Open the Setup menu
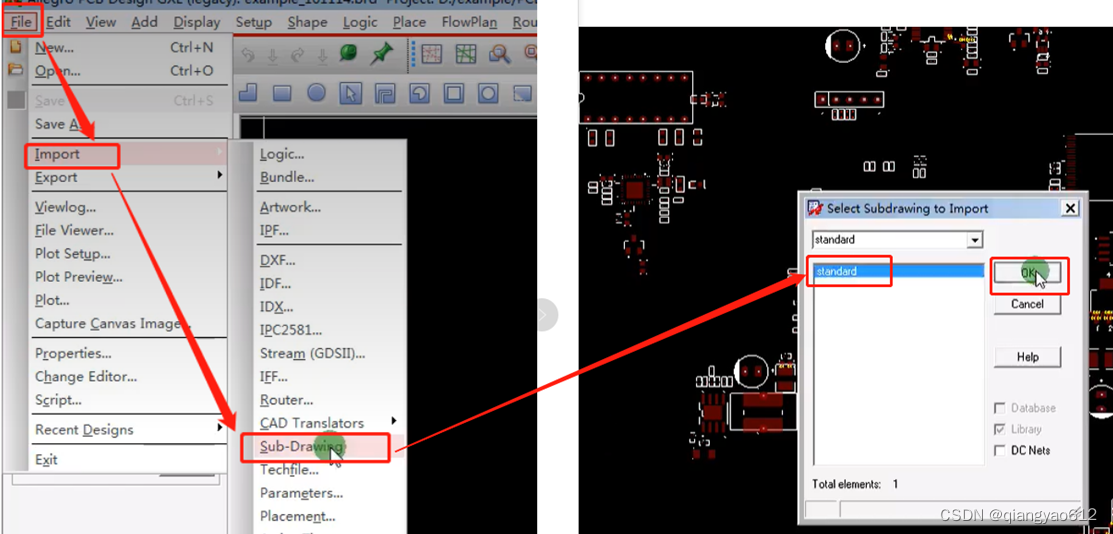 pyautogui.click(x=253, y=22)
